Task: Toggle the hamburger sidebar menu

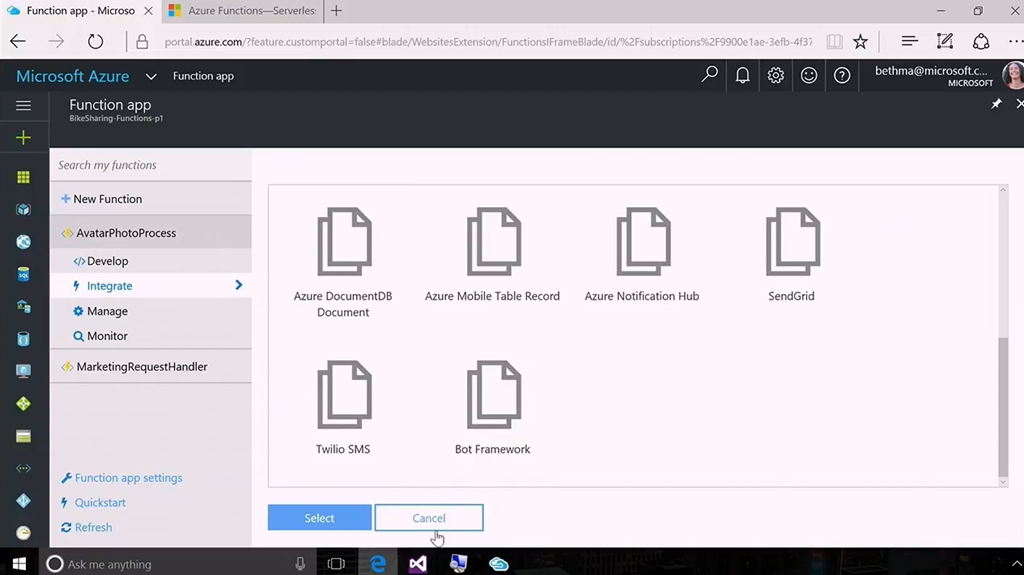Action: [x=23, y=105]
